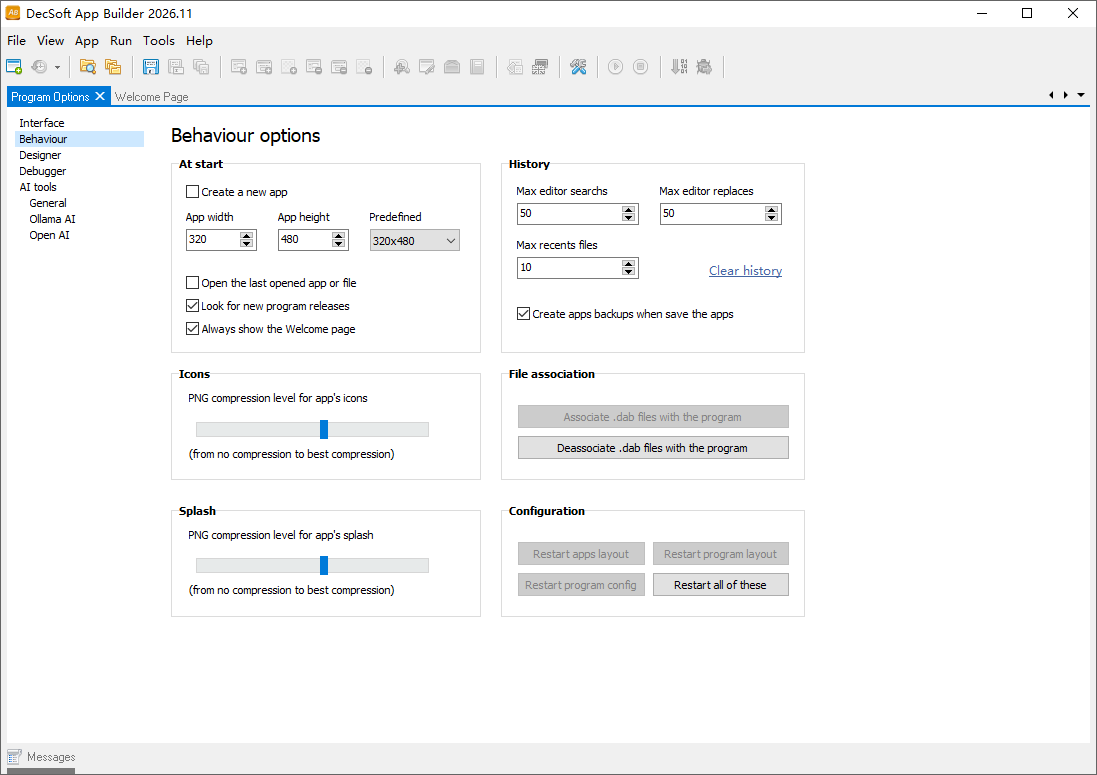Click the blue floppy disk save icon
Viewport: 1097px width, 775px height.
click(150, 66)
